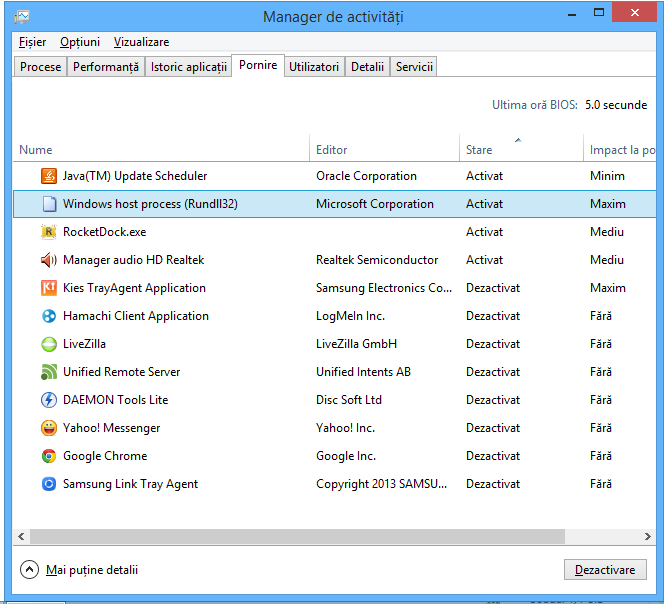Sort by the Editor column header
664x604 pixels.
384,150
